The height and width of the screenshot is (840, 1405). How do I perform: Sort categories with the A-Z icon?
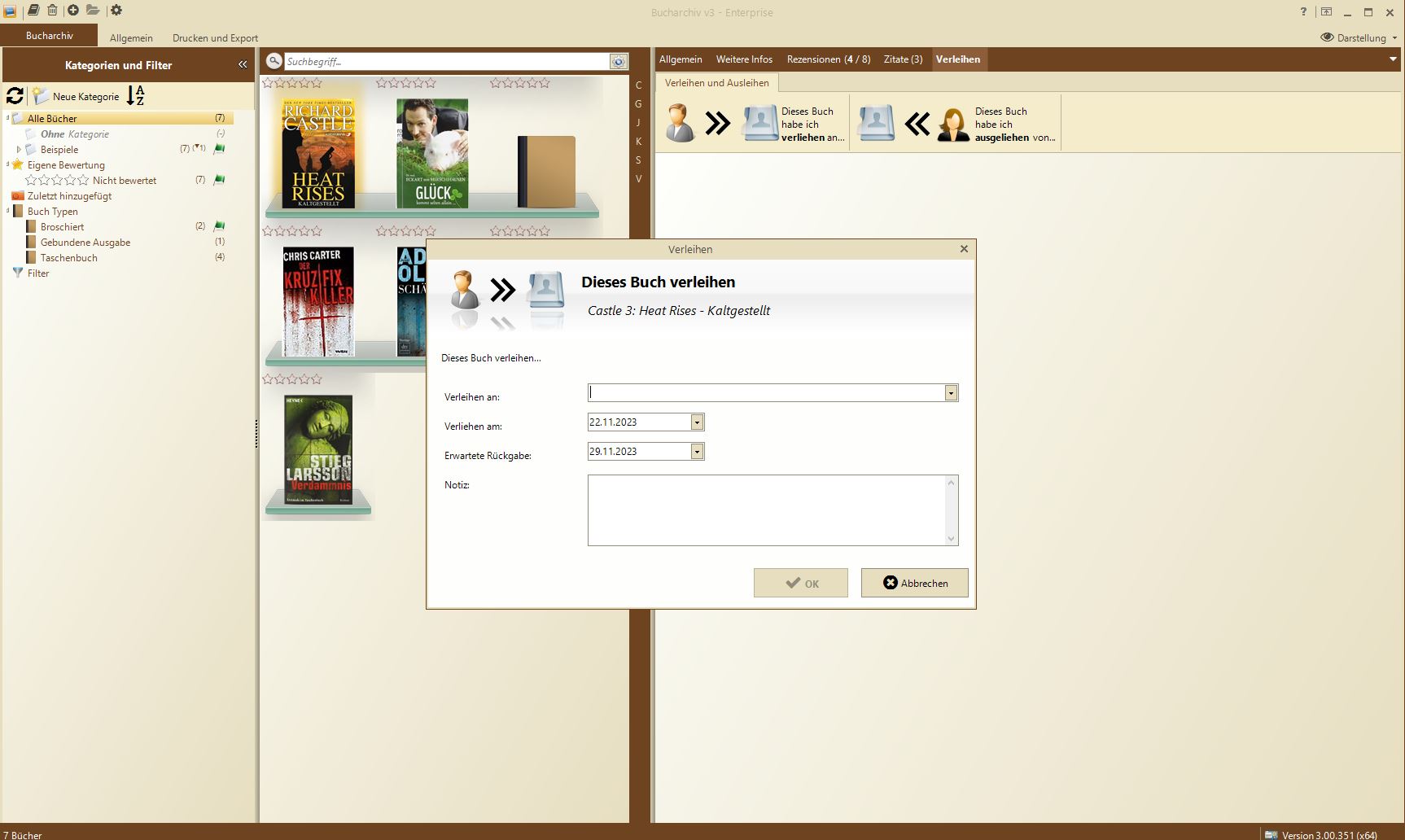pos(136,96)
